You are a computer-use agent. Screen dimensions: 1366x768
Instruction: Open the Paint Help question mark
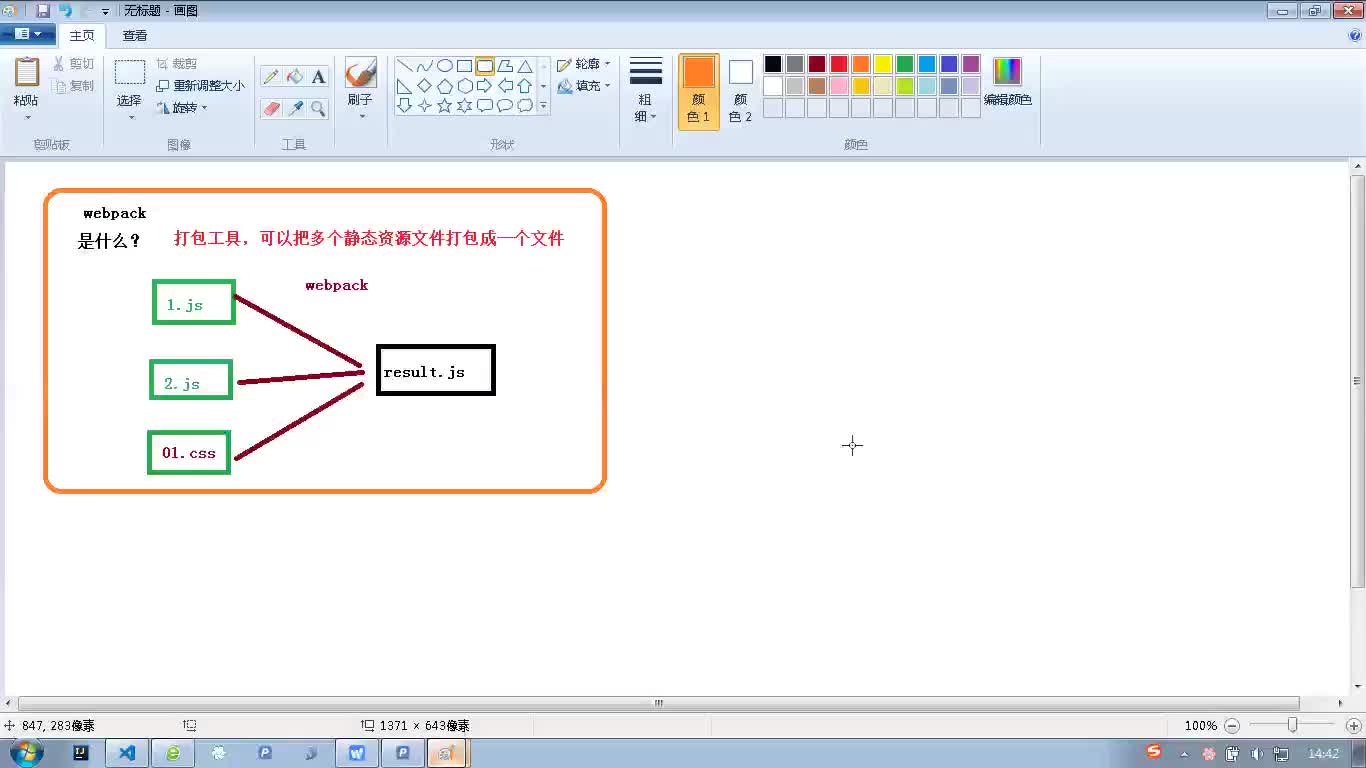click(1355, 35)
